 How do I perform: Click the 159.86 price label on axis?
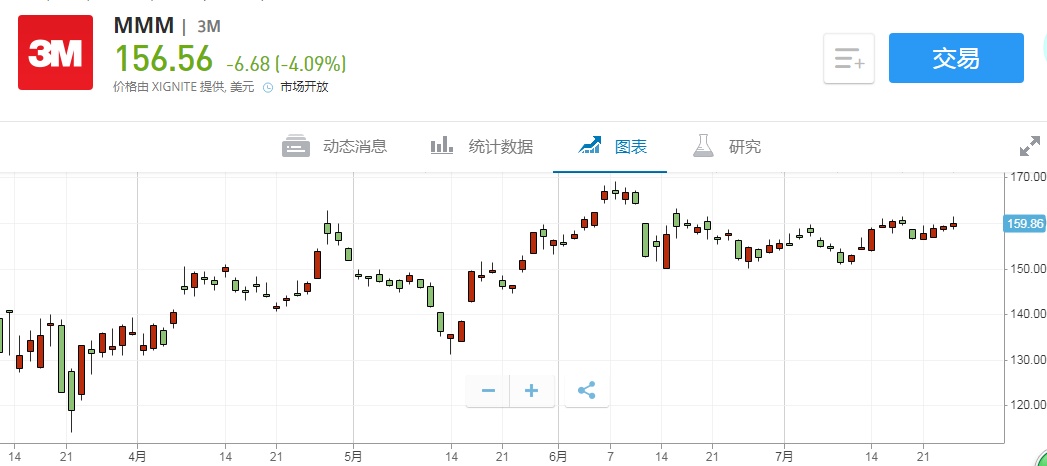tap(1024, 224)
